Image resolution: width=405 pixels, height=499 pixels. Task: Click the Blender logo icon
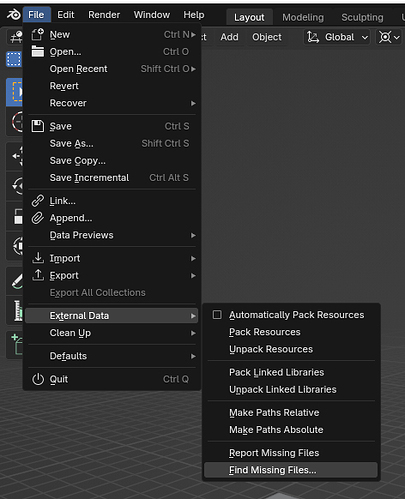click(x=14, y=15)
